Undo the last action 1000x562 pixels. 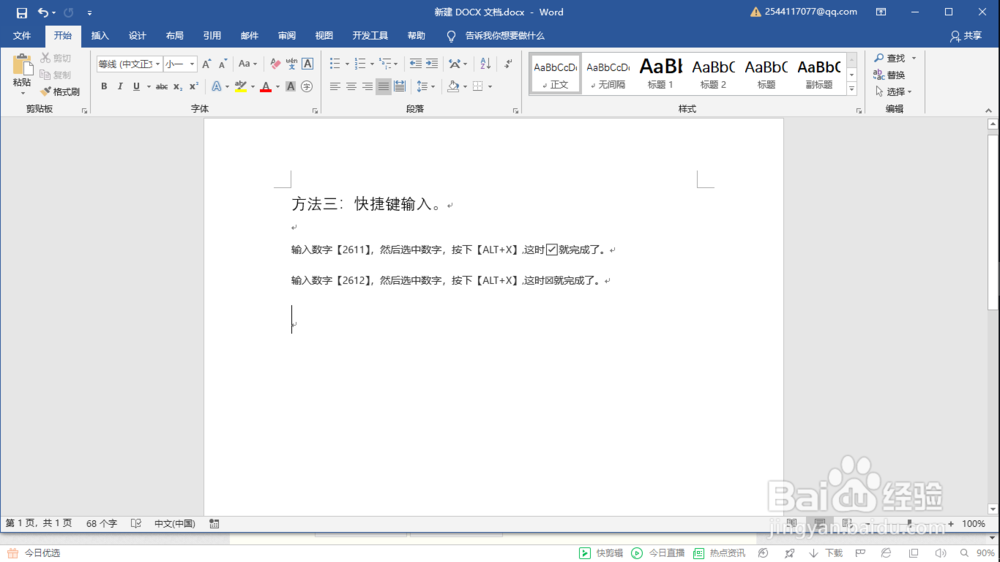click(43, 12)
